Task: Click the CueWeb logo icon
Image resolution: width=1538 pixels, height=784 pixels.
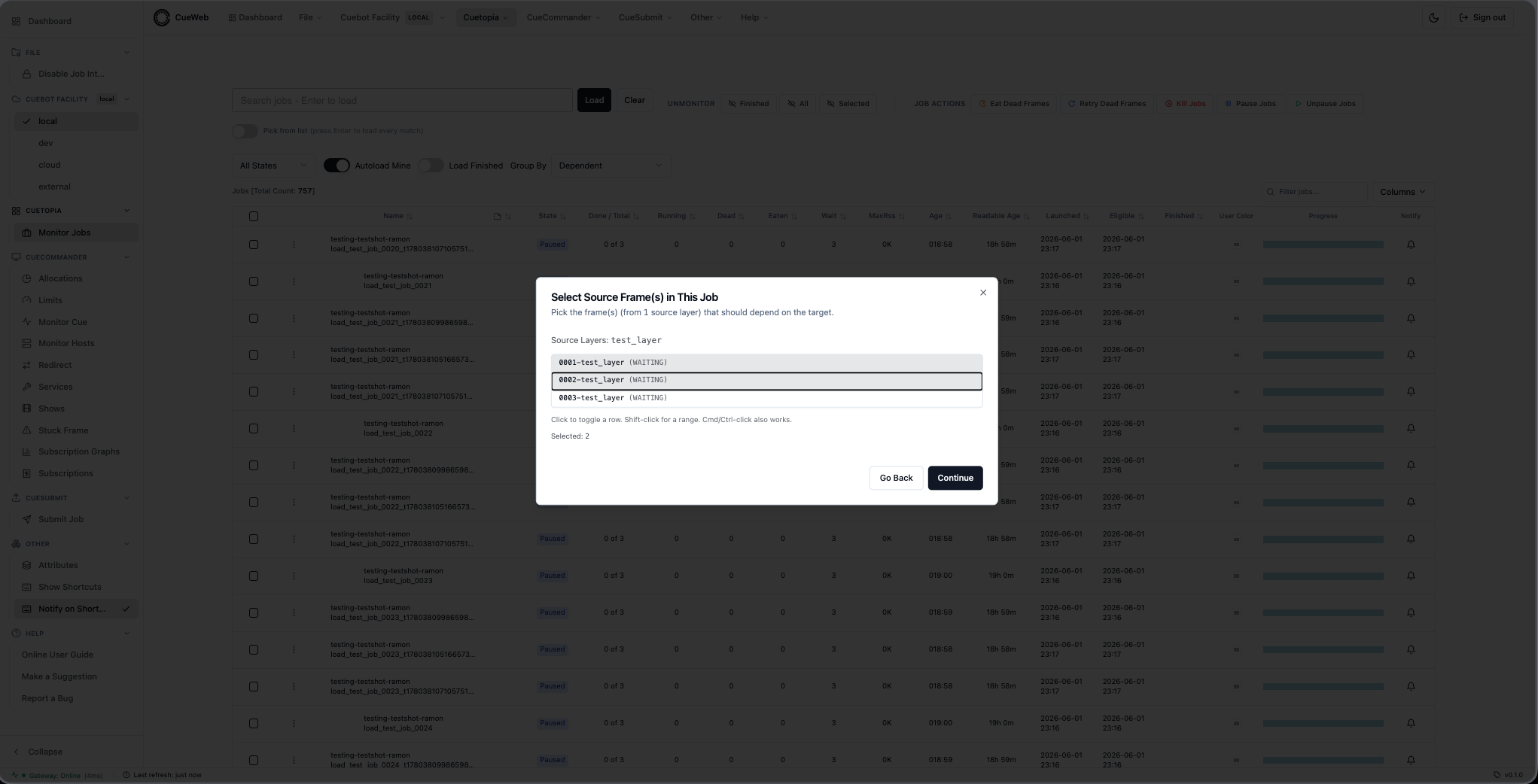Action: 162,17
